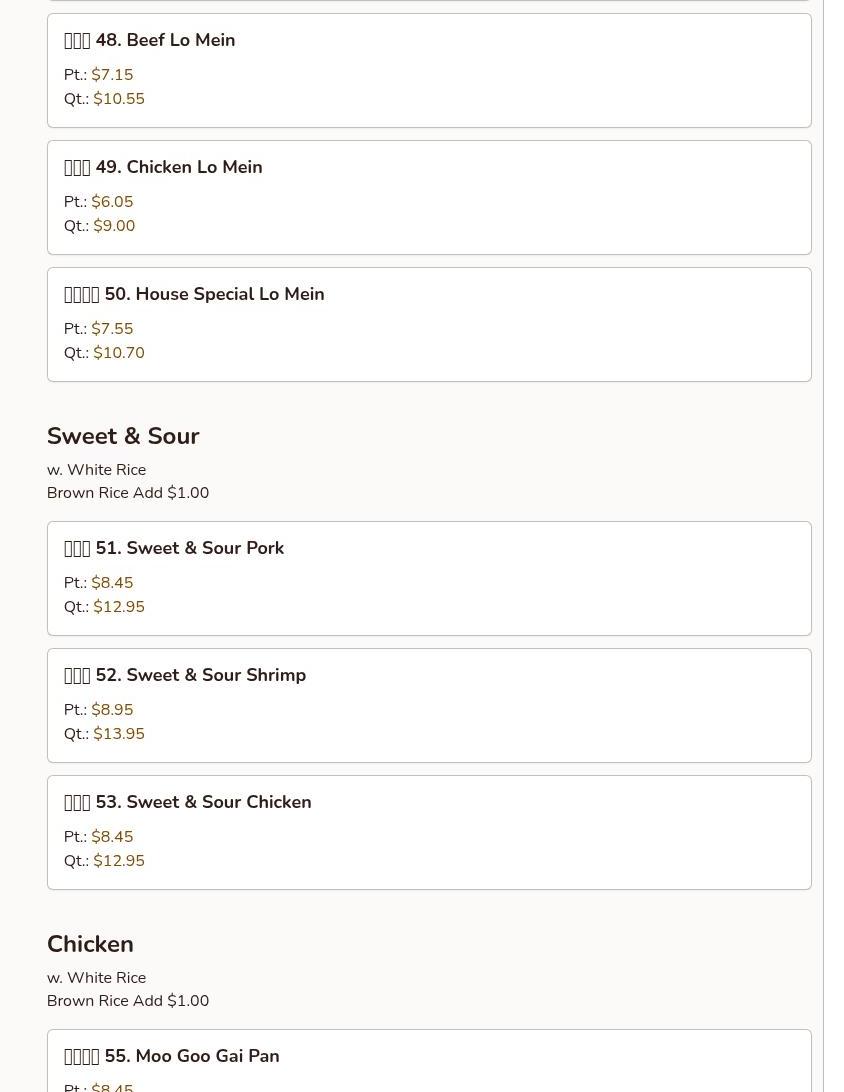
Task: Click House Special Lo Mein pint price $7.55
Action: click(112, 329)
